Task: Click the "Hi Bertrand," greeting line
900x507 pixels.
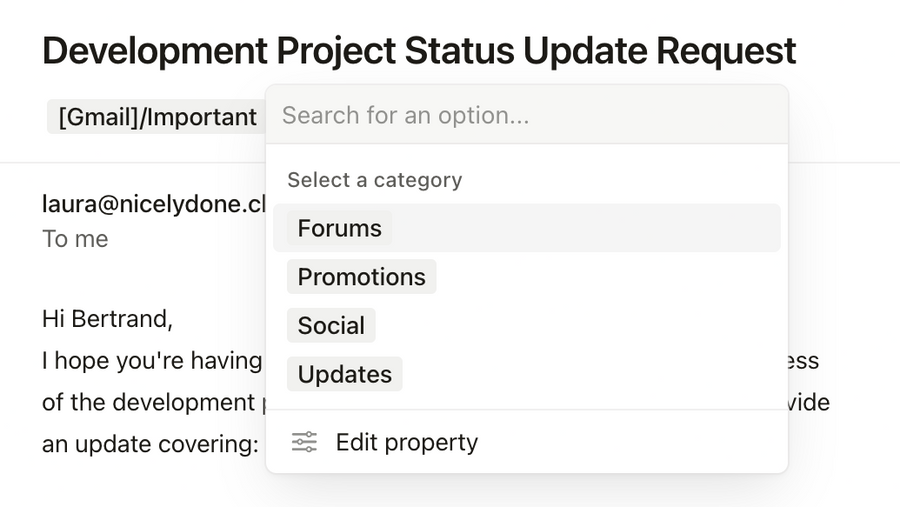Action: pyautogui.click(x=107, y=320)
